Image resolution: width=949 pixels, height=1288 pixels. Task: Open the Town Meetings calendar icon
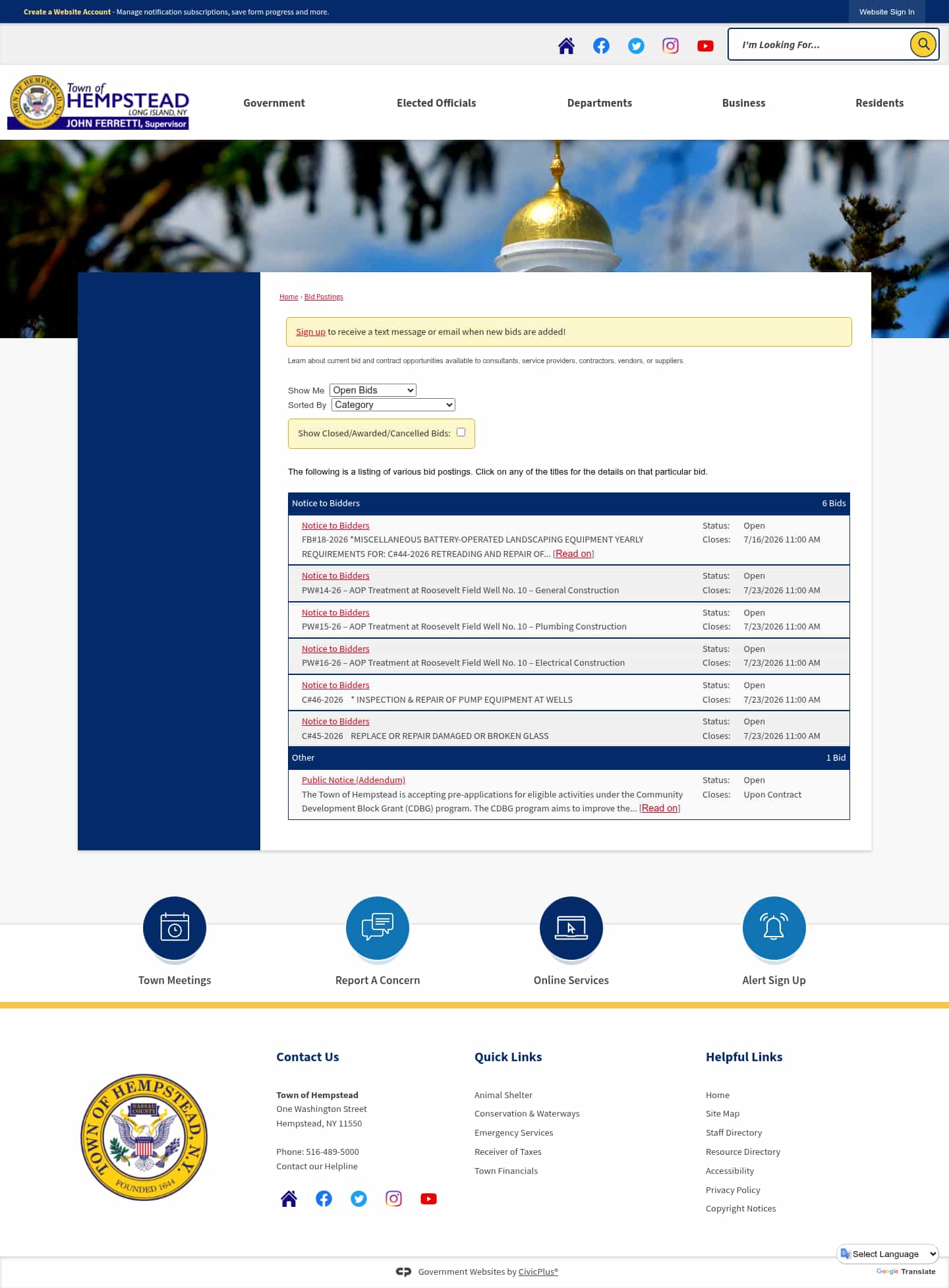175,928
